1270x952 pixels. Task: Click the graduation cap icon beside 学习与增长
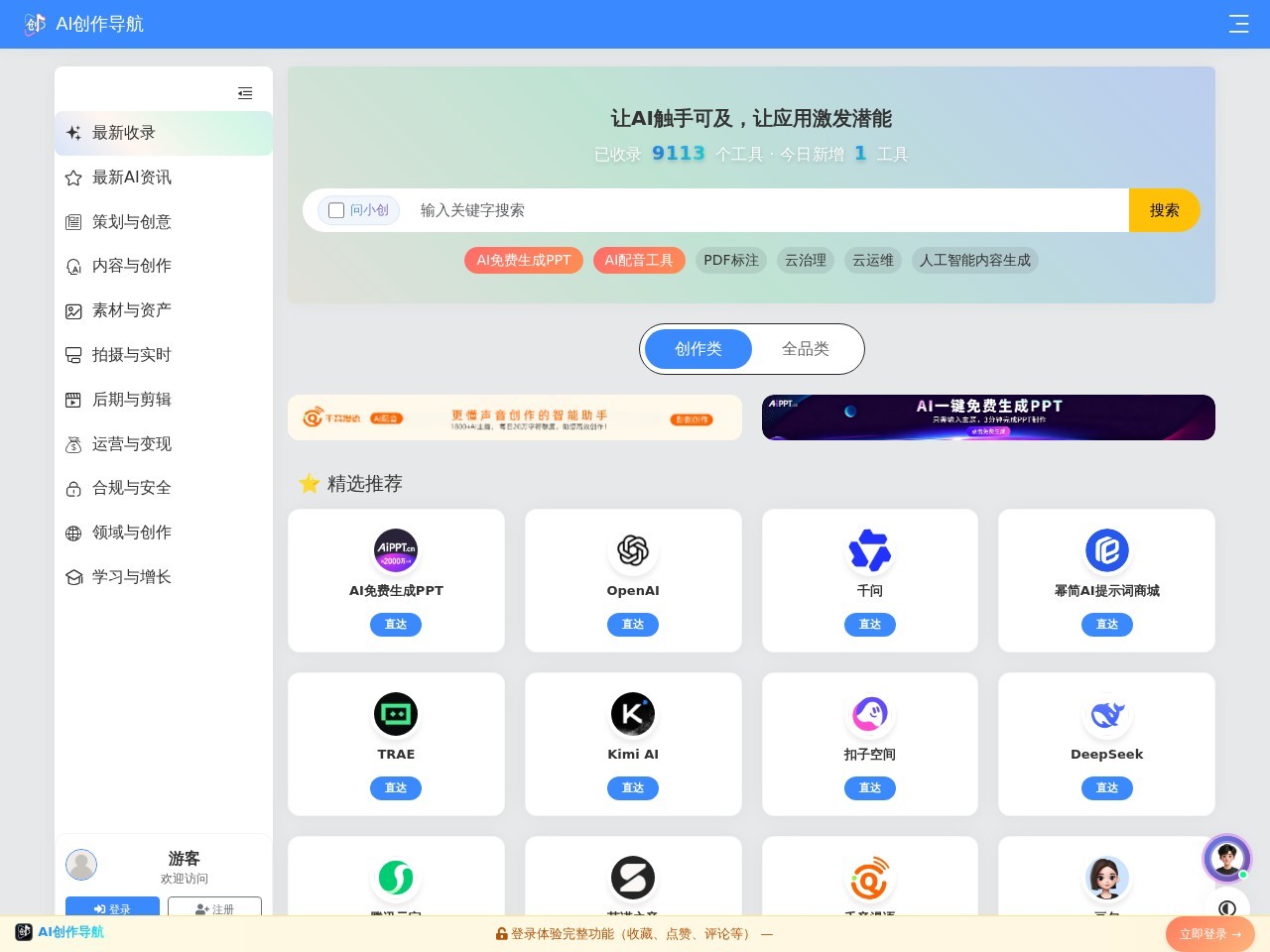pyautogui.click(x=73, y=577)
